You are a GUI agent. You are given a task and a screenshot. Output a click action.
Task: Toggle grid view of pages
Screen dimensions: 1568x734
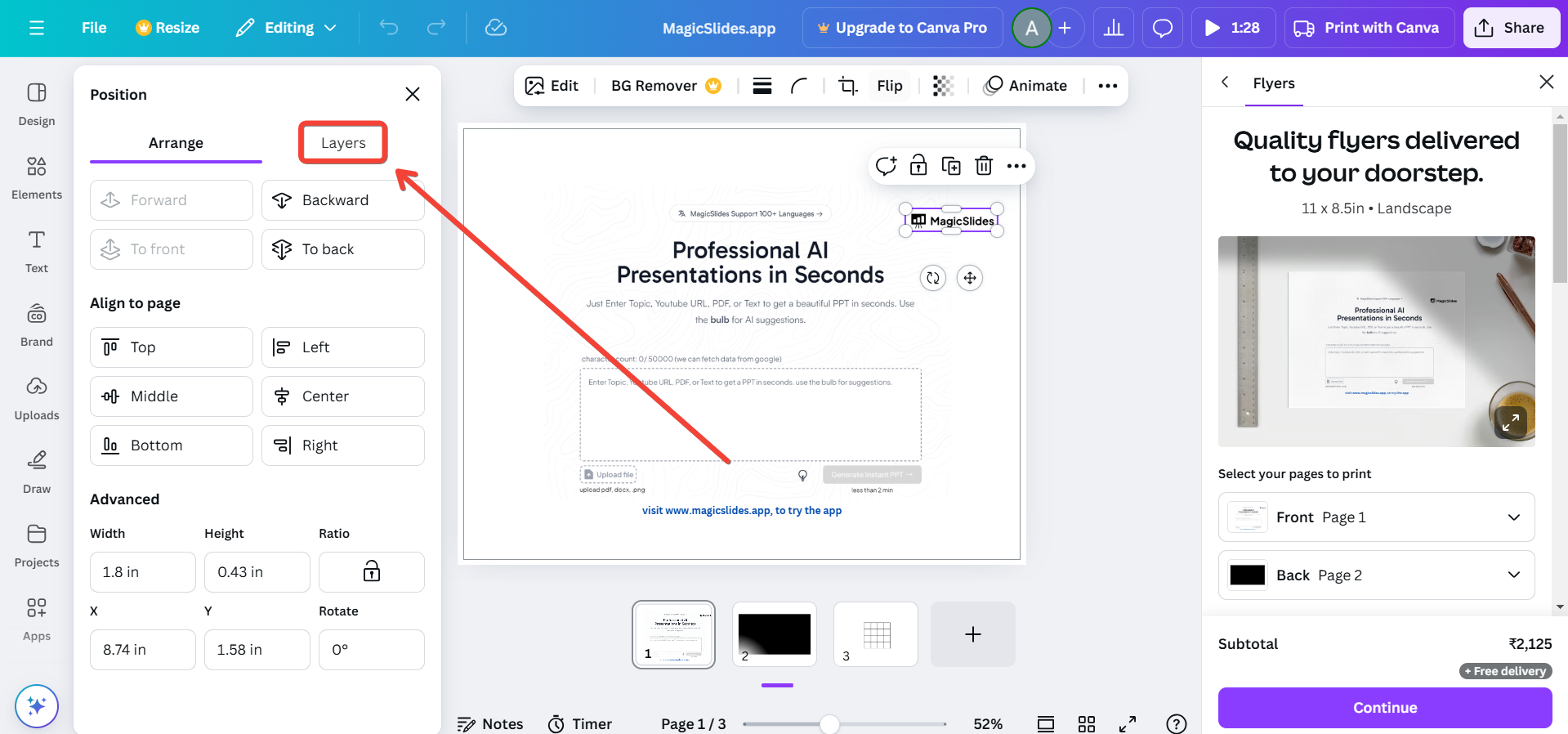click(x=1086, y=724)
